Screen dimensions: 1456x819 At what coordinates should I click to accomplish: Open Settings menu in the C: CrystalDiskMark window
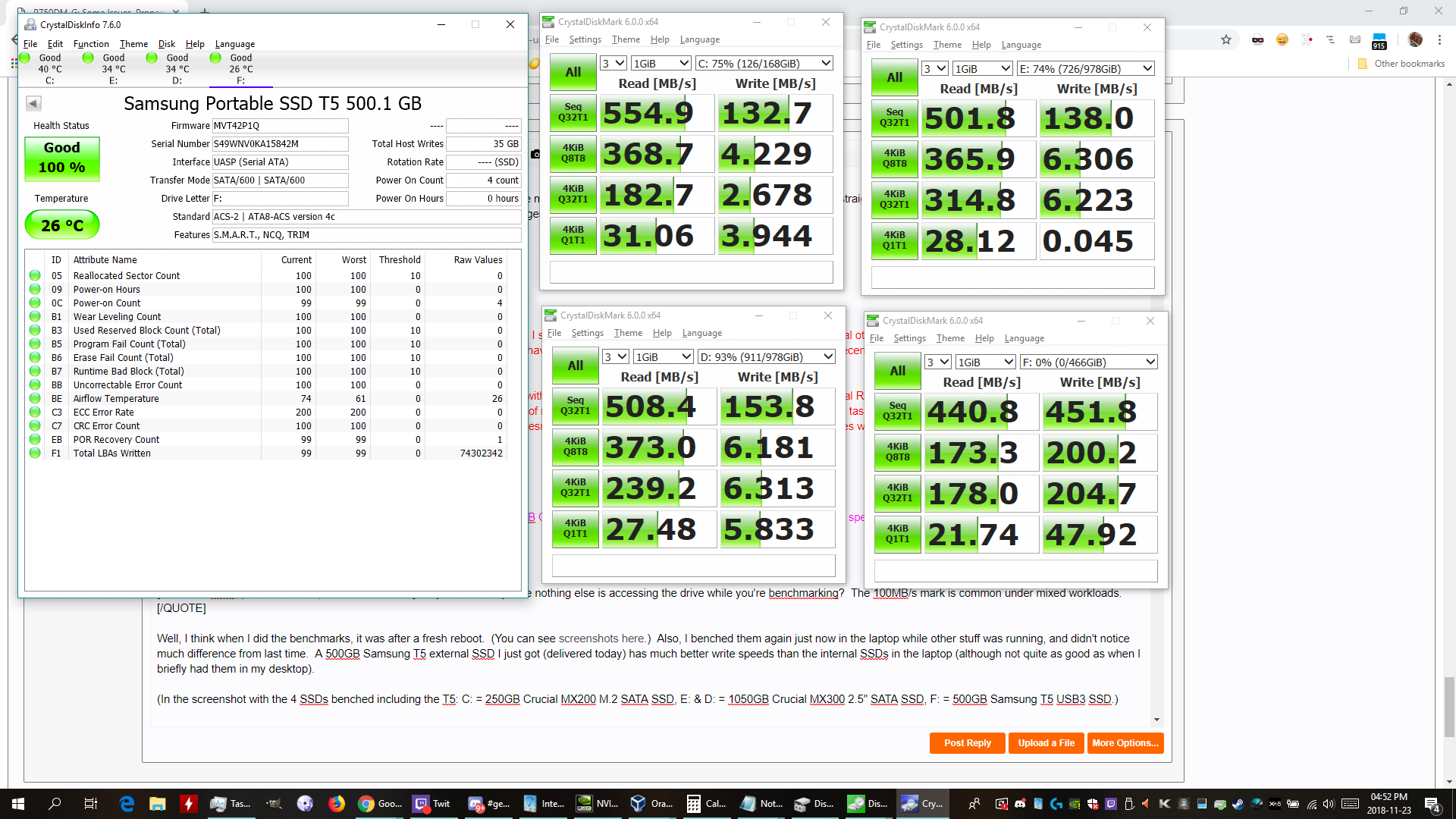[585, 39]
